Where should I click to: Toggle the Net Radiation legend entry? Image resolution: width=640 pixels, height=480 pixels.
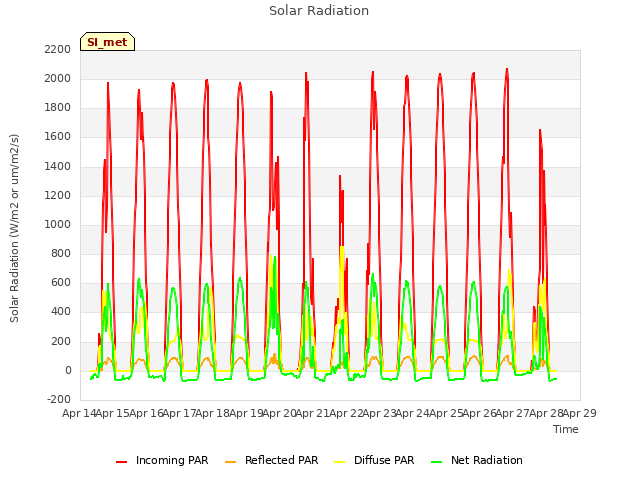477,460
